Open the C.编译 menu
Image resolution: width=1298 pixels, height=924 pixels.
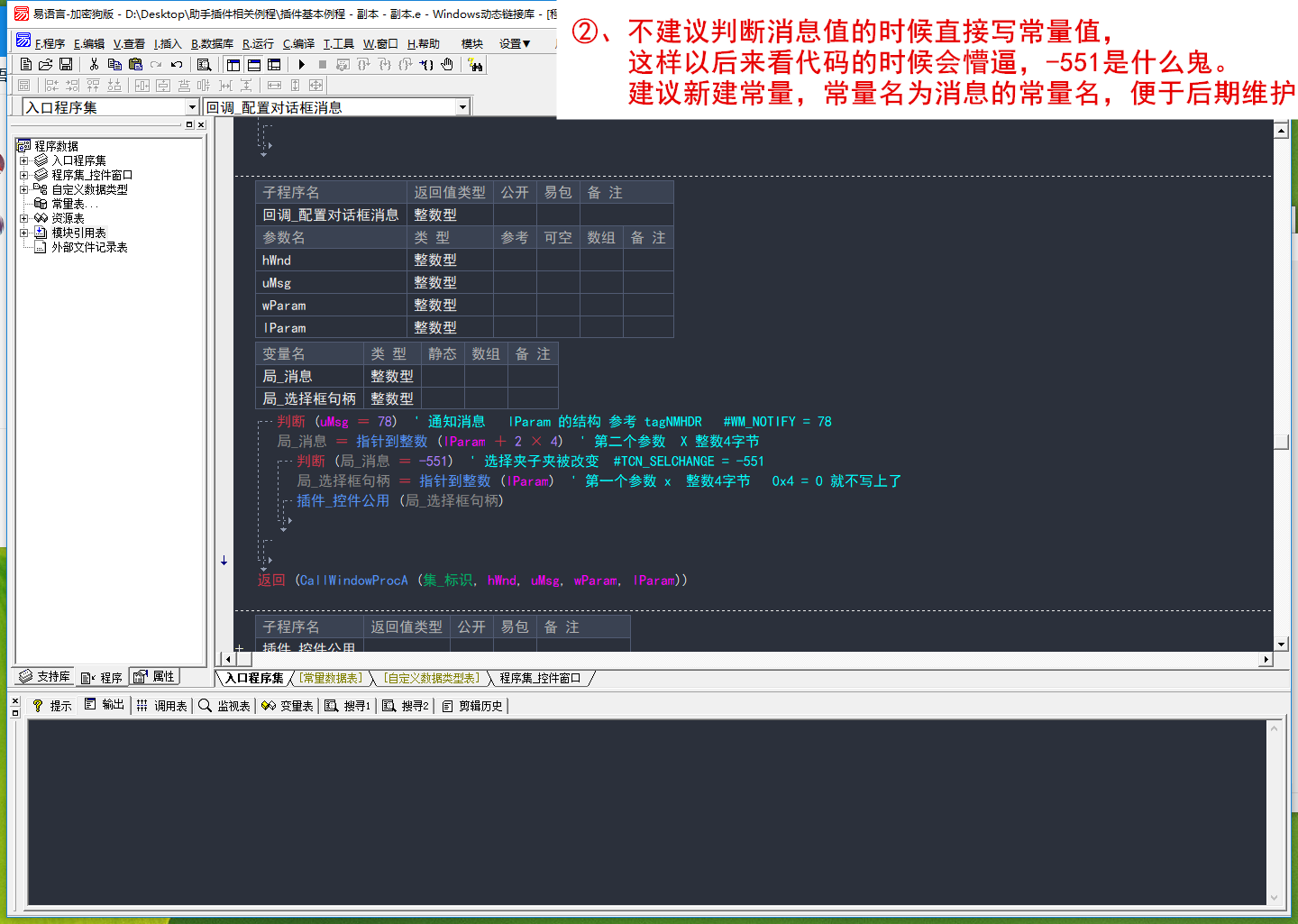298,43
